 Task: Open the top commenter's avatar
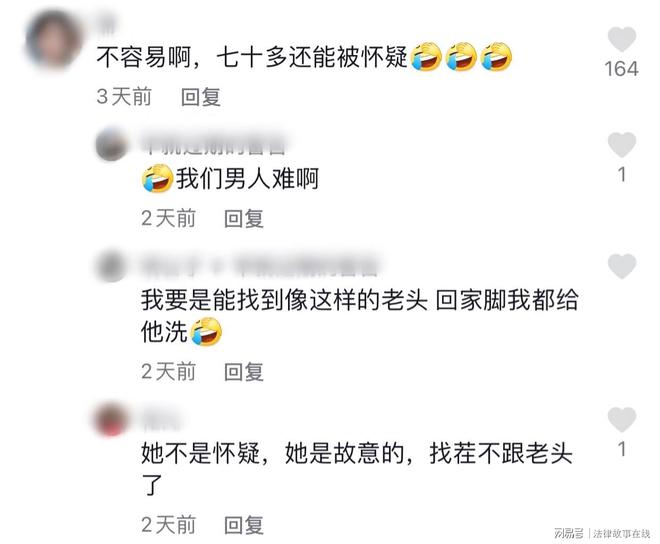point(53,40)
